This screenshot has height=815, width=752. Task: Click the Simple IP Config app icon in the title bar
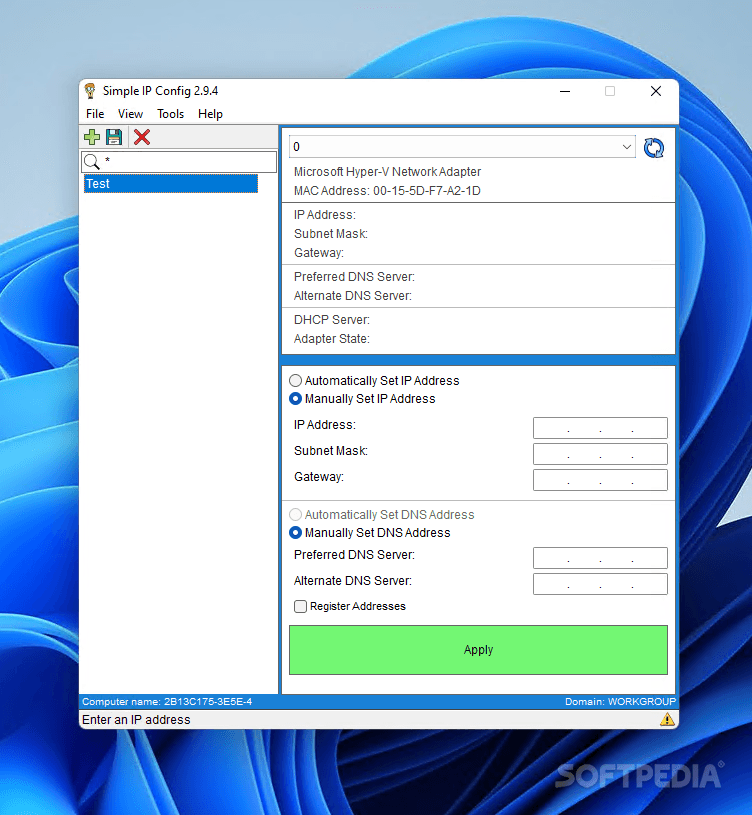[90, 91]
